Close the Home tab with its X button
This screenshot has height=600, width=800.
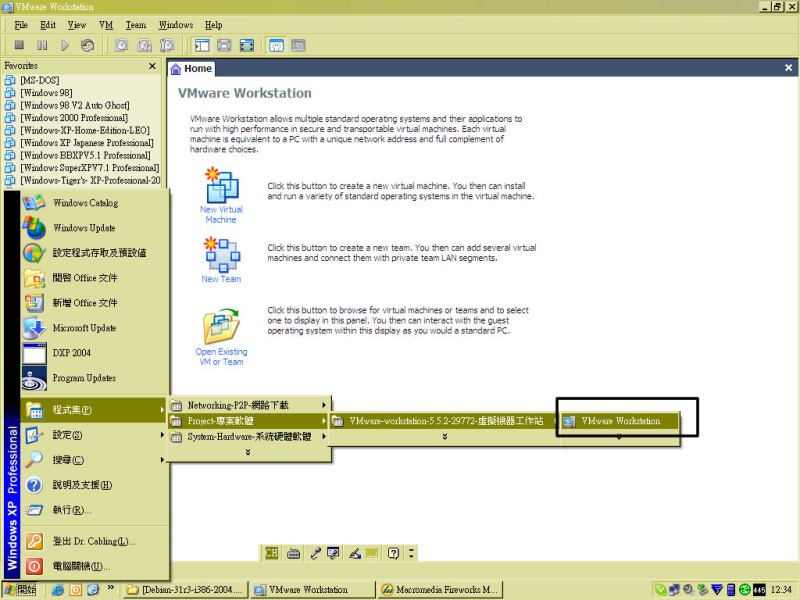[788, 67]
